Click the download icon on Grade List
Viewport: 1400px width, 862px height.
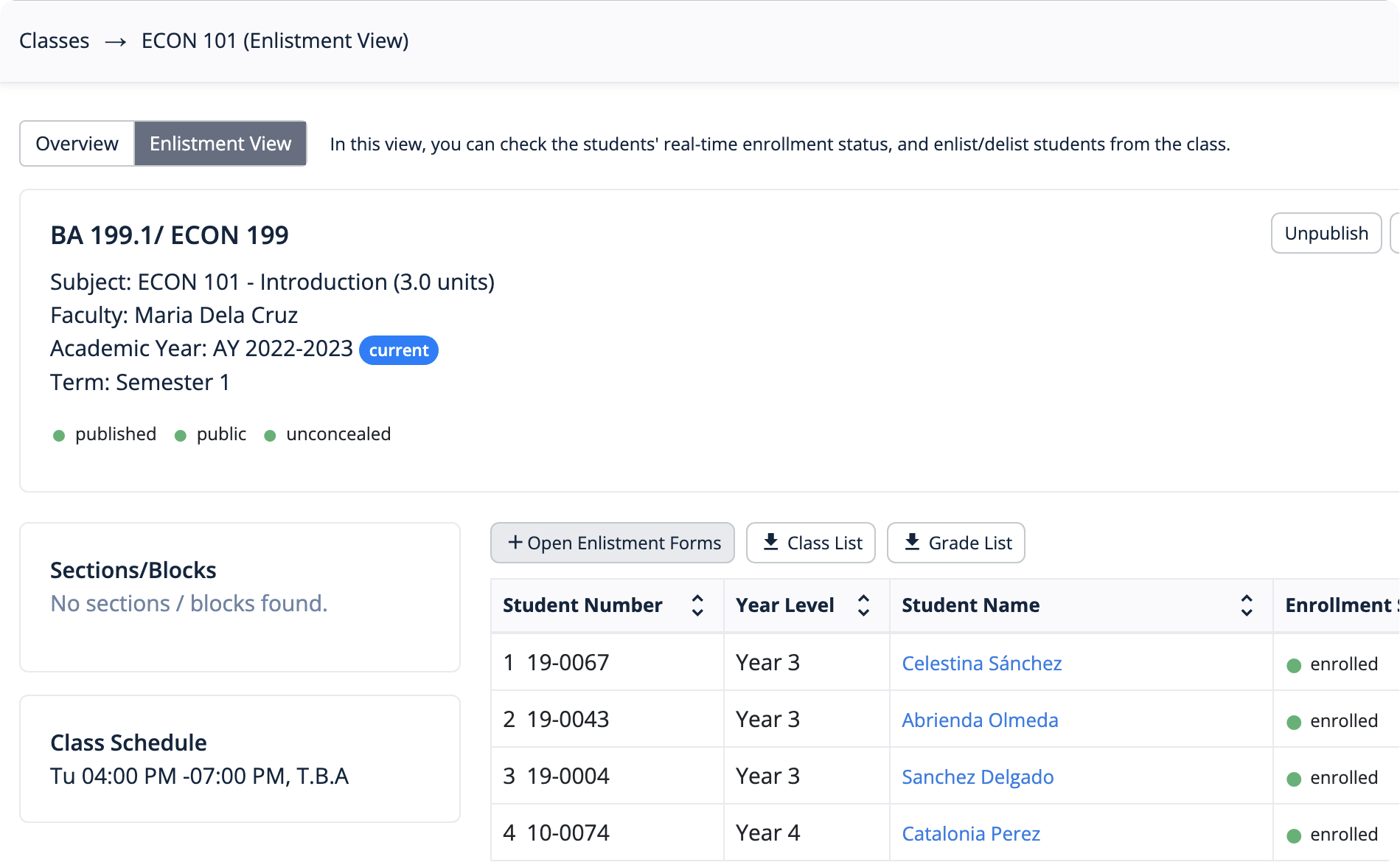tap(912, 542)
